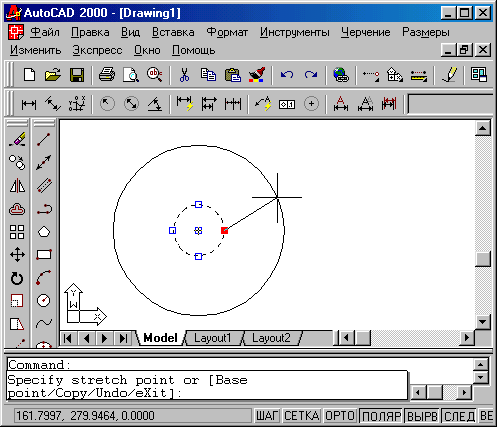Click the Save floppy disk icon
The image size is (497, 427).
tap(77, 75)
